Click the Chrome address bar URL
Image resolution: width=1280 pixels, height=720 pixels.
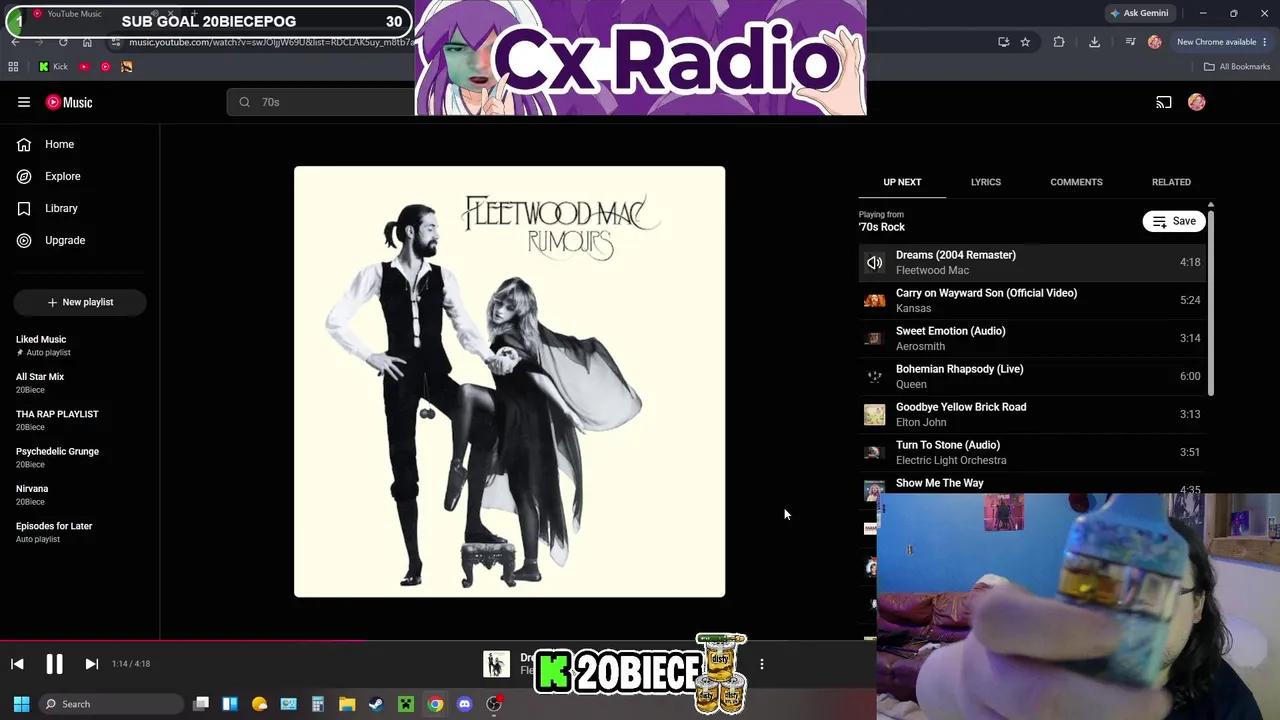pos(270,43)
